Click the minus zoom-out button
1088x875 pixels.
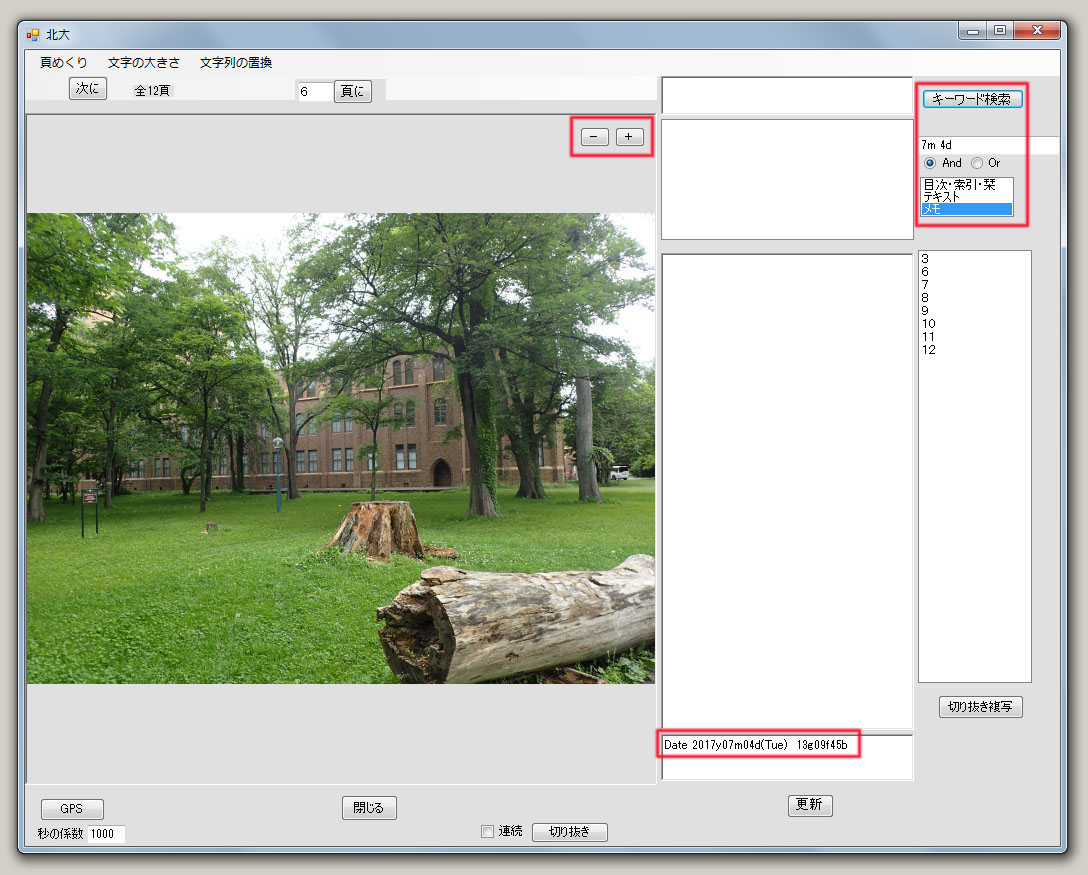[x=594, y=137]
